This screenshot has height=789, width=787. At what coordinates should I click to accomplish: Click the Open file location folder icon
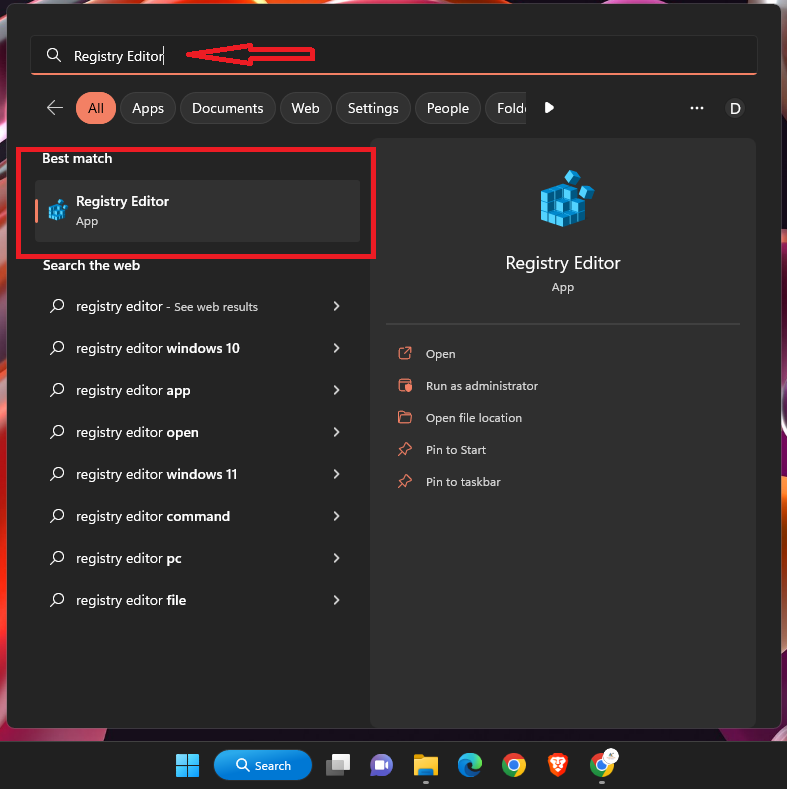(405, 417)
